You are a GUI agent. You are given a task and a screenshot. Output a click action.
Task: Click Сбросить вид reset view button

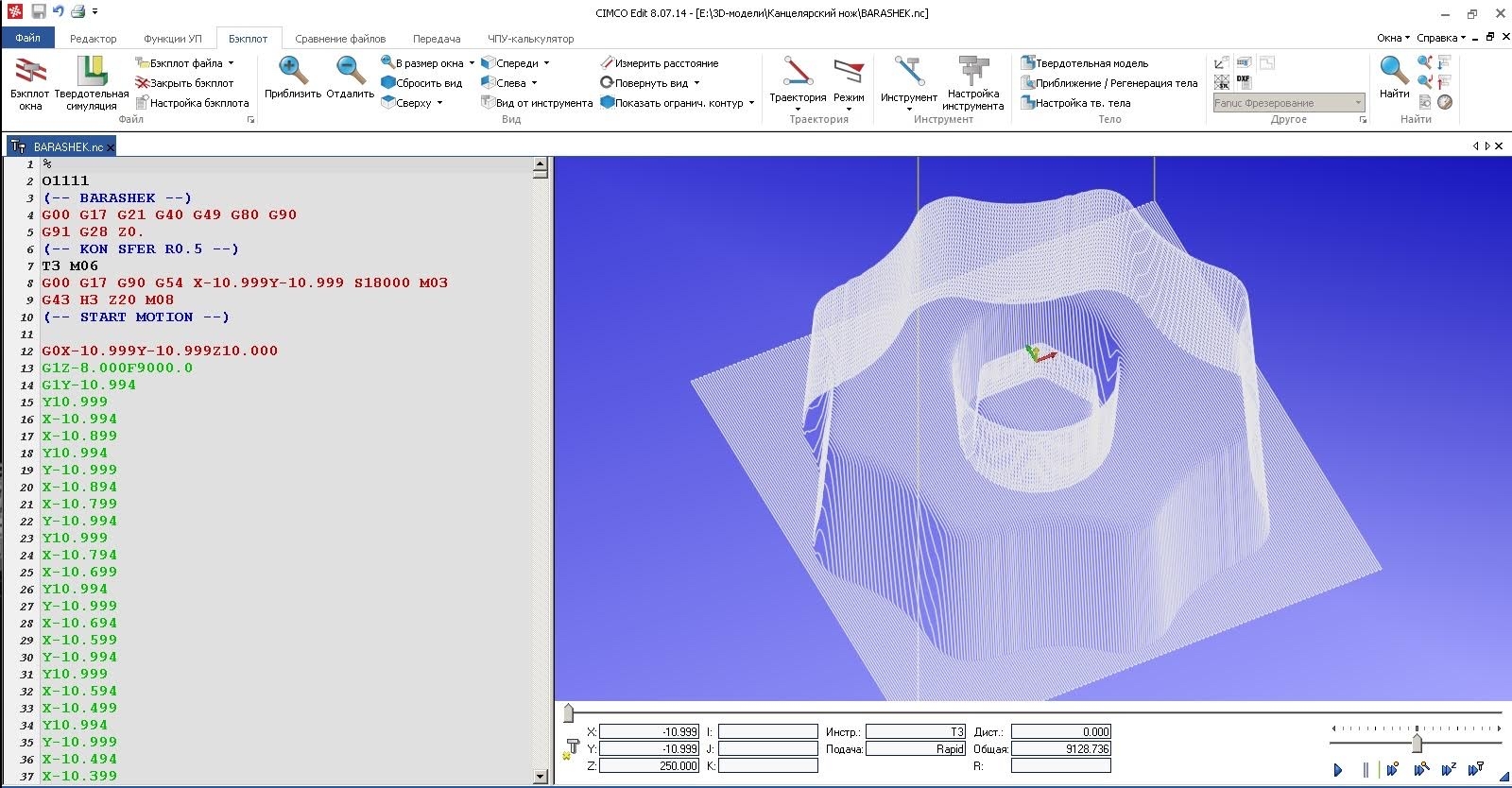click(x=421, y=83)
